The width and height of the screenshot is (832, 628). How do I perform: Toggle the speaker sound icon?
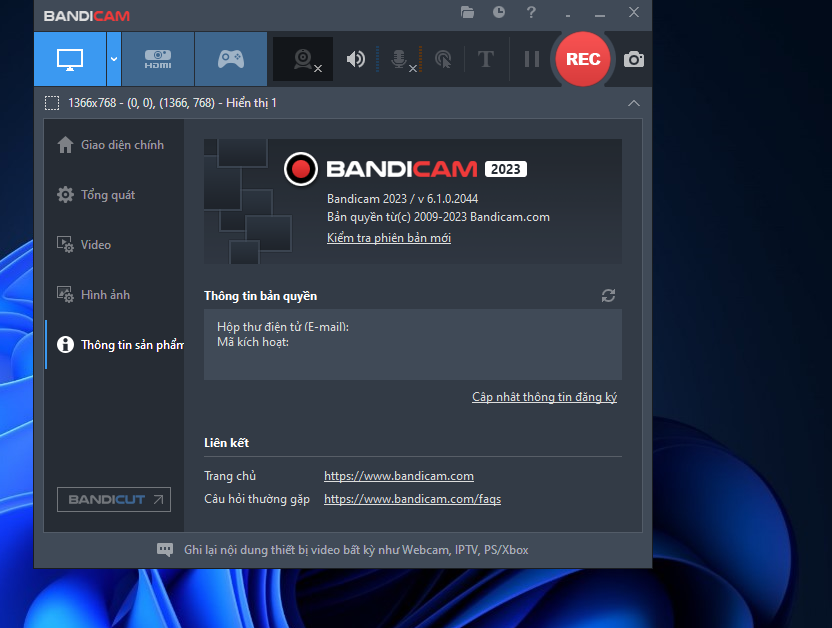pyautogui.click(x=356, y=59)
